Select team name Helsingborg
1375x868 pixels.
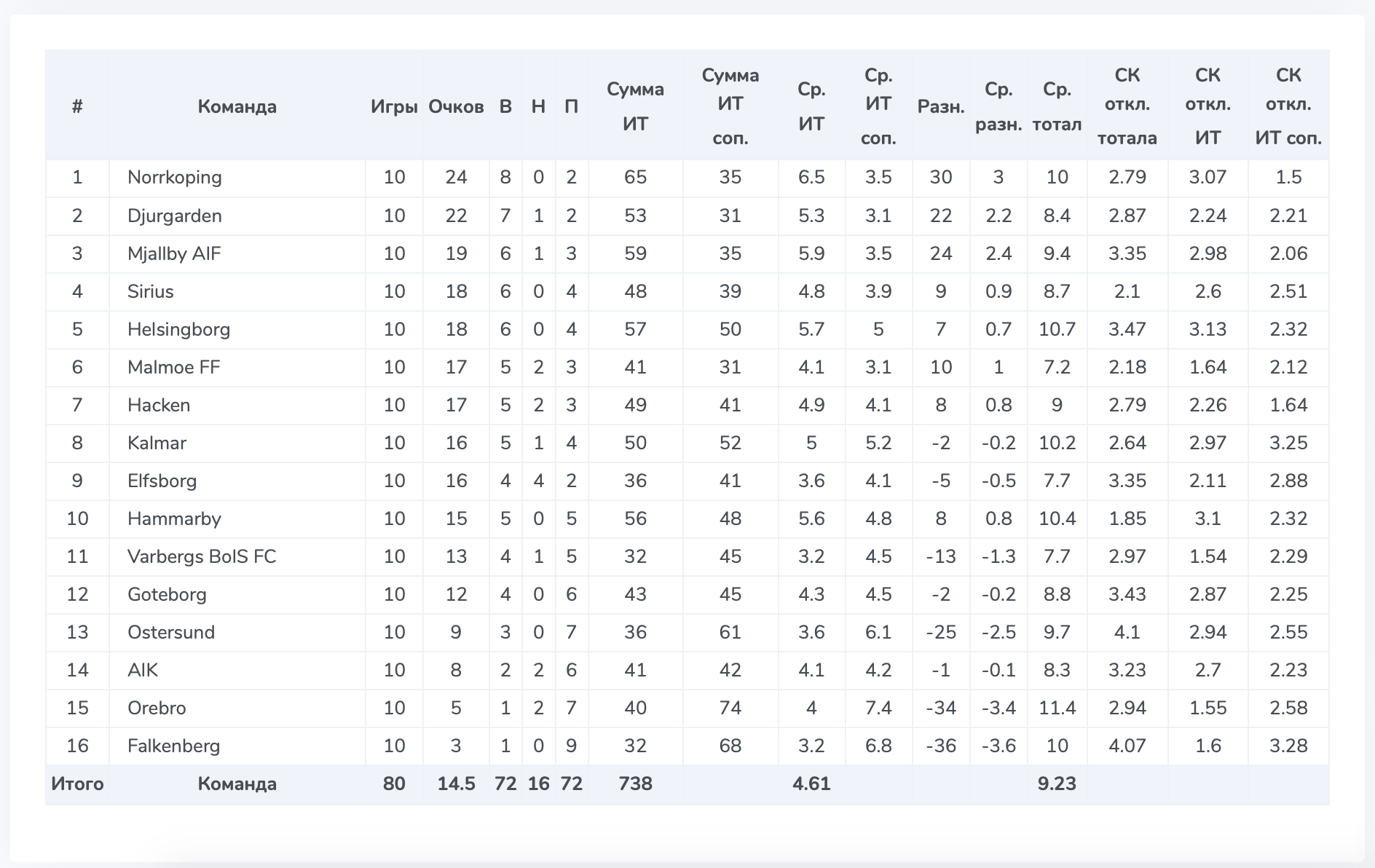(x=178, y=329)
